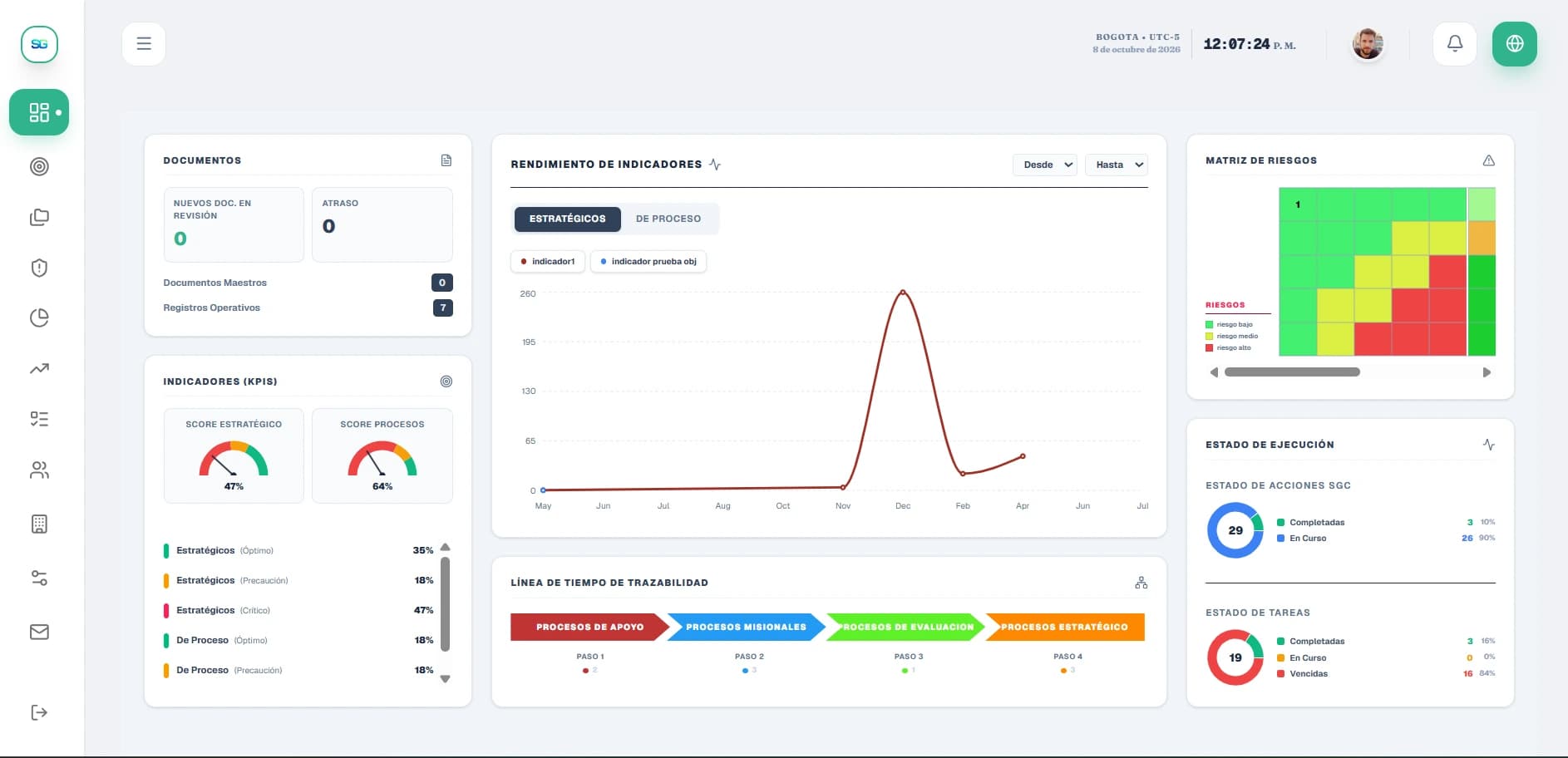1568x758 pixels.
Task: Expand the Hasta date dropdown
Action: click(1117, 165)
